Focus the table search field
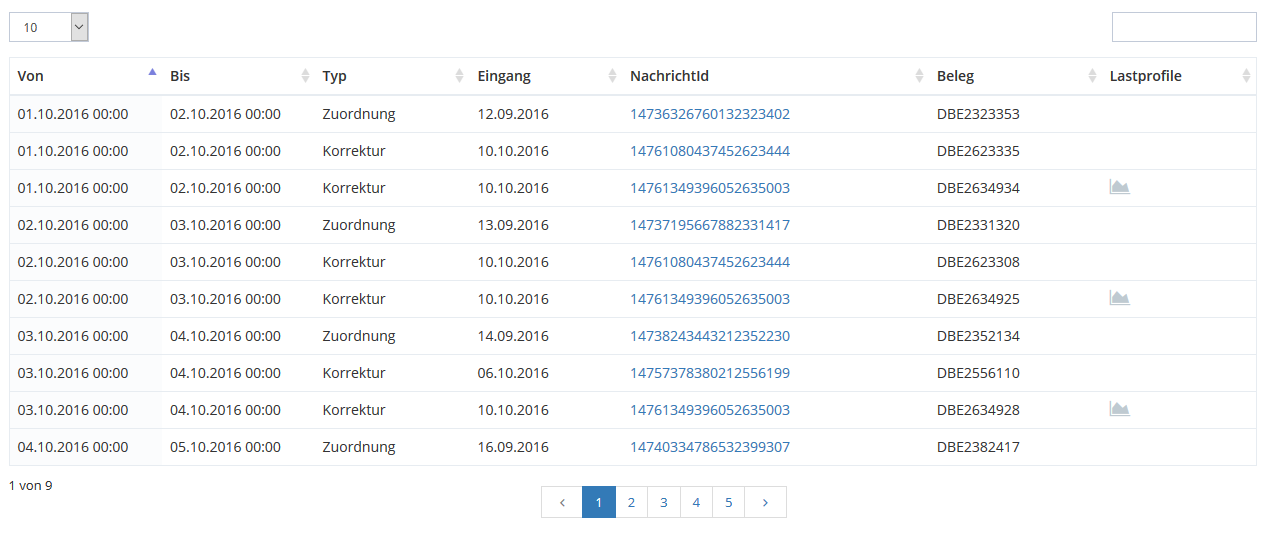Screen dimensions: 1272x534 (1184, 27)
